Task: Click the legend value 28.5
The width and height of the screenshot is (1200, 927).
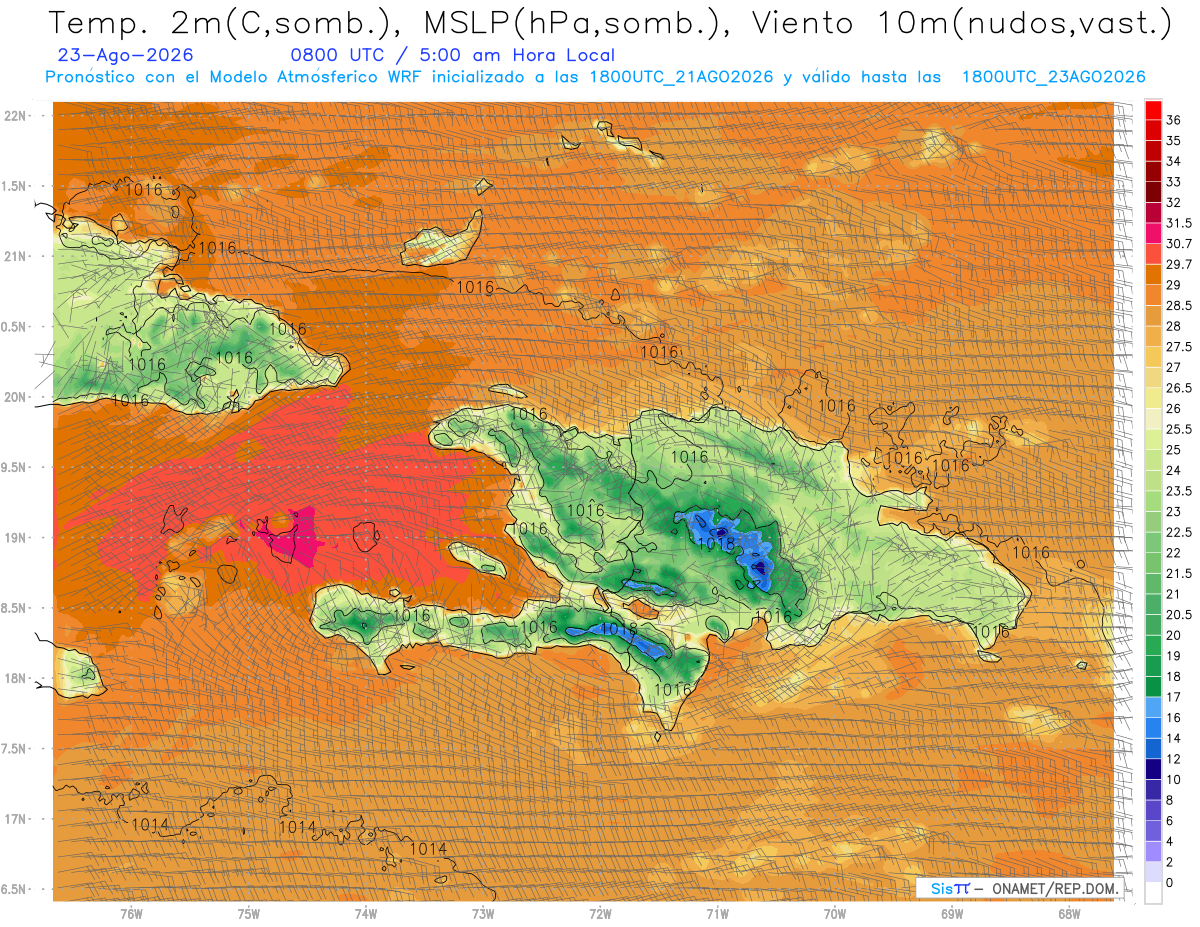Action: [1179, 305]
